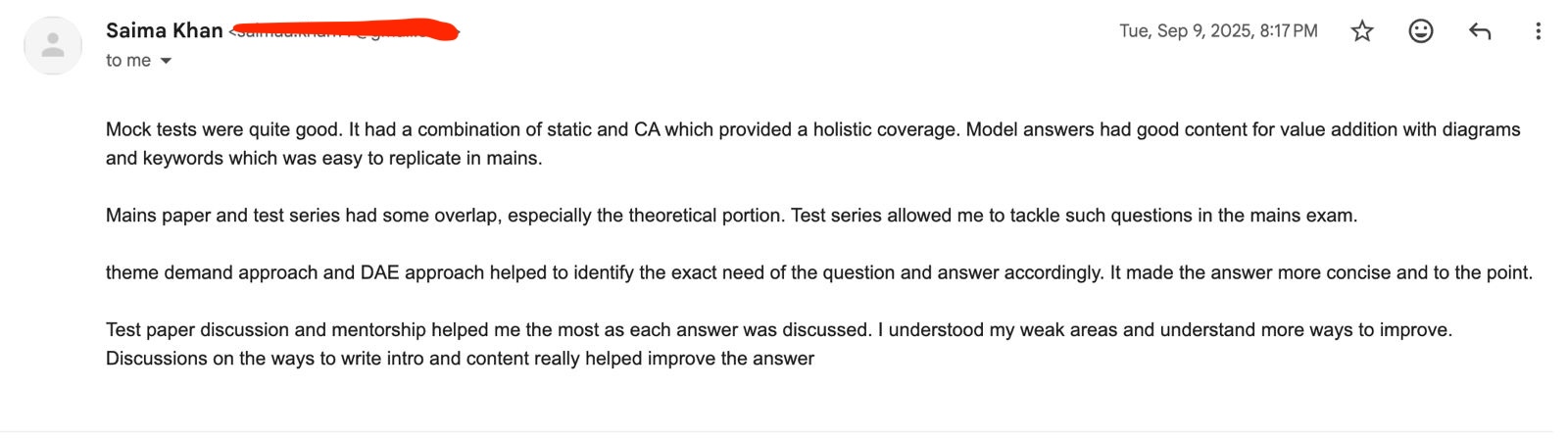Click the word "diagrams" in first paragraph
Viewport: 1568px width, 439px height.
pyautogui.click(x=1483, y=129)
